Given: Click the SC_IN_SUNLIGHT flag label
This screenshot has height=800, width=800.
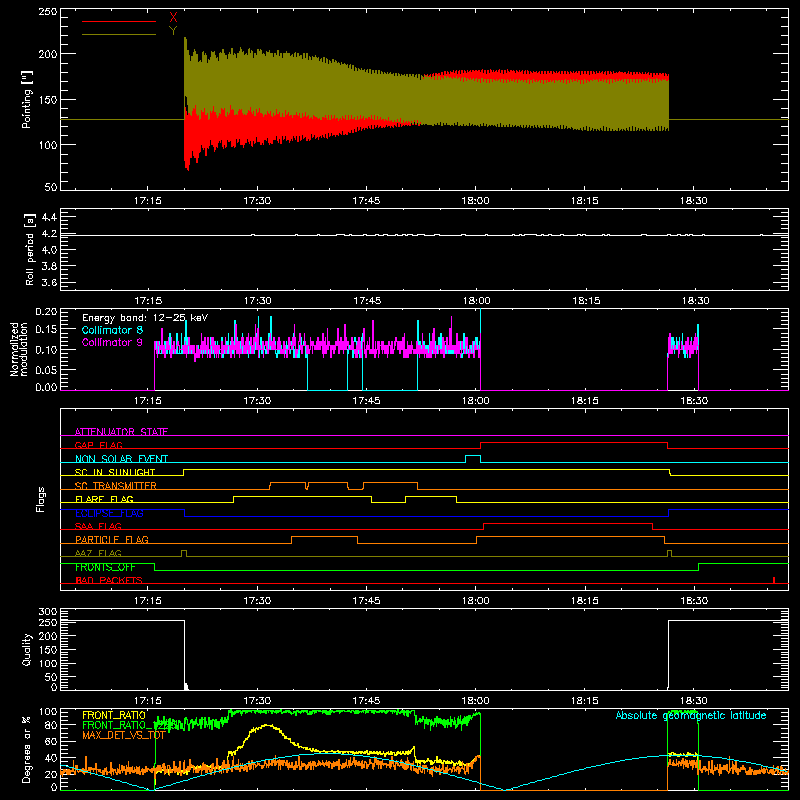Looking at the screenshot, I should click(115, 472).
